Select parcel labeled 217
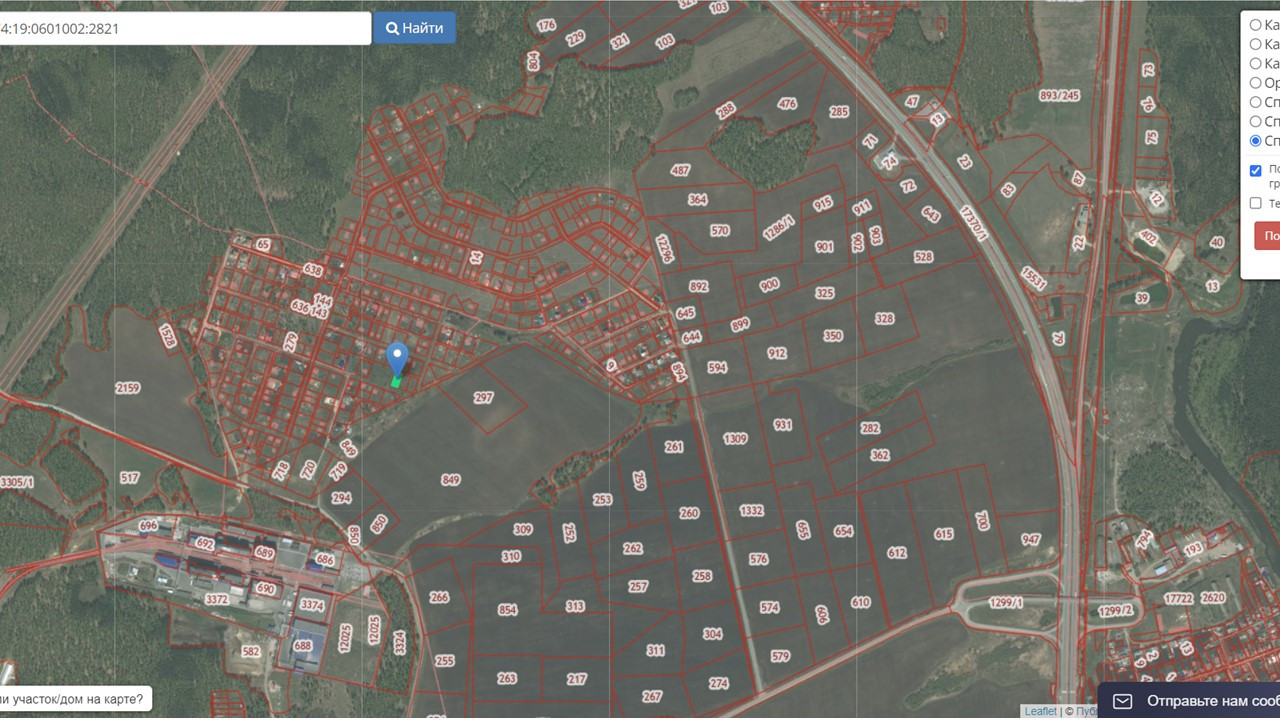Screen dimensions: 1280x720 point(577,679)
